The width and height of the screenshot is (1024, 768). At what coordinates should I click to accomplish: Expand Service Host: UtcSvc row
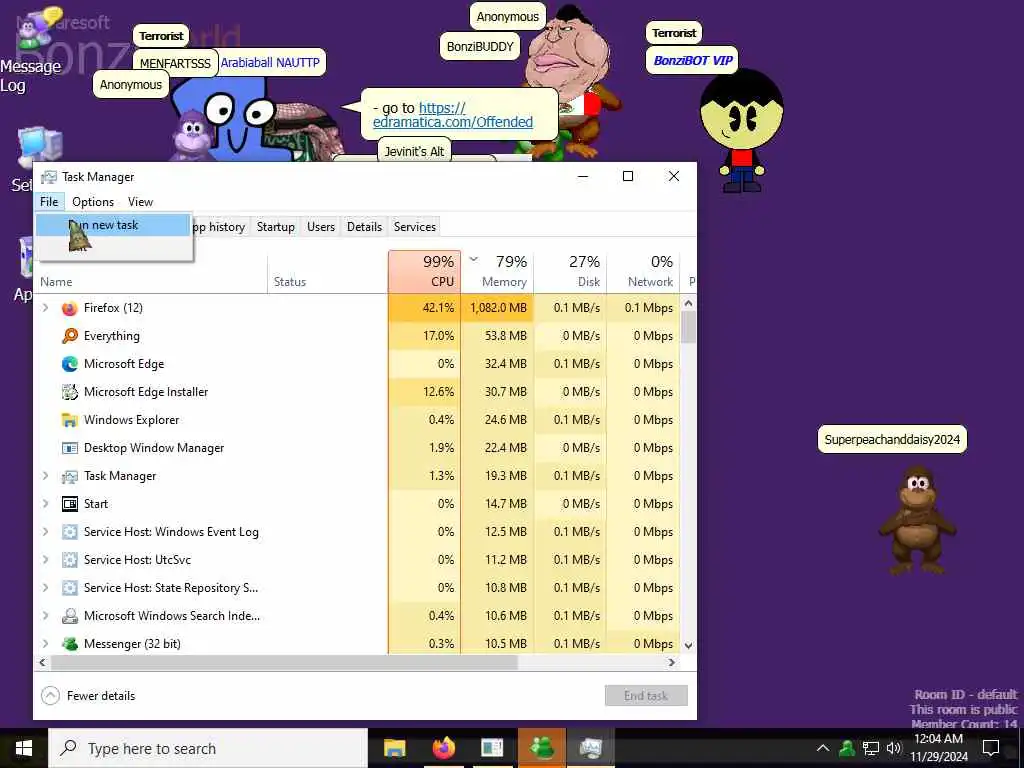(x=45, y=560)
